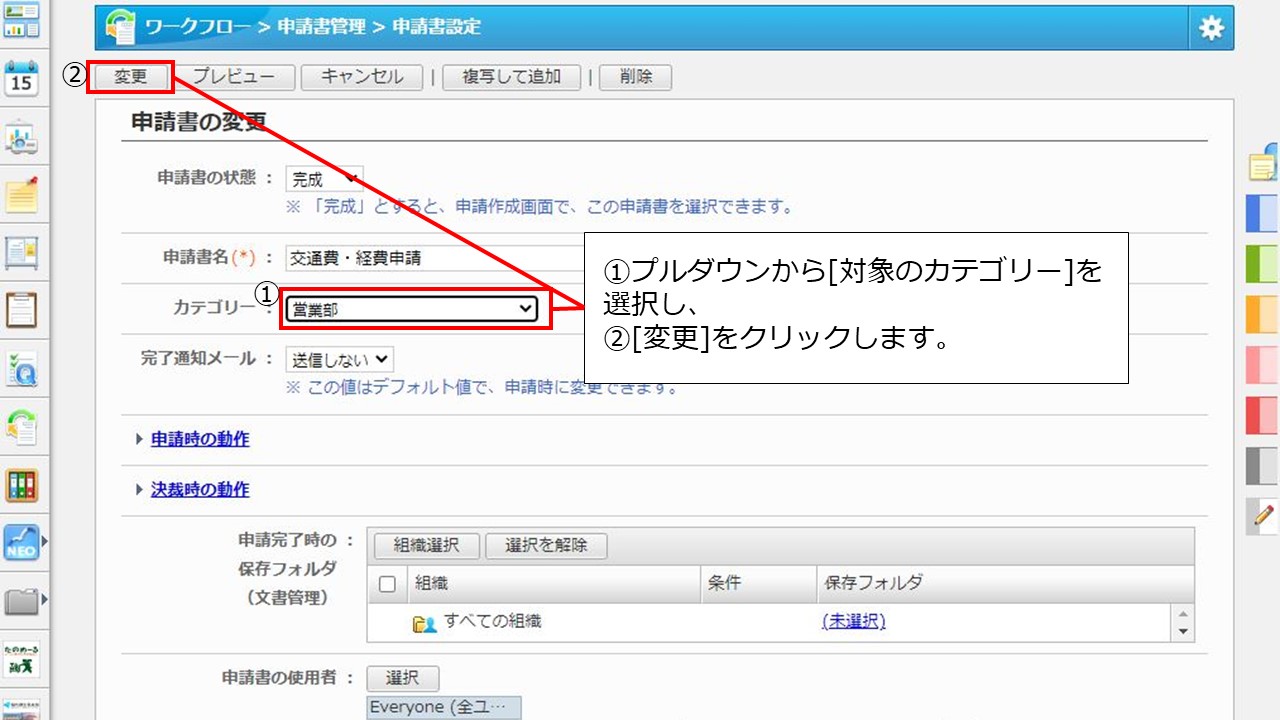Click the 選択 button for 申請書の使用者
Viewport: 1280px width, 720px height.
(402, 678)
